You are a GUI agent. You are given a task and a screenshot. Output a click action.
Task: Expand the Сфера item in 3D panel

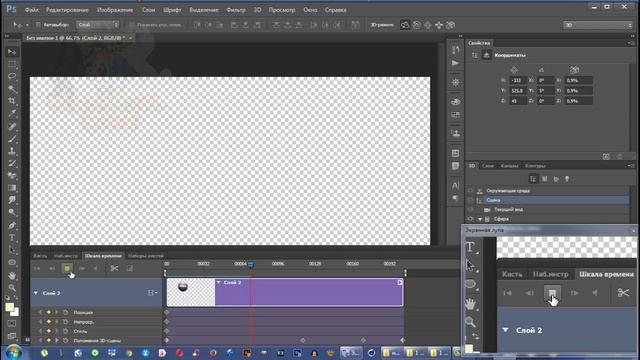(x=480, y=219)
